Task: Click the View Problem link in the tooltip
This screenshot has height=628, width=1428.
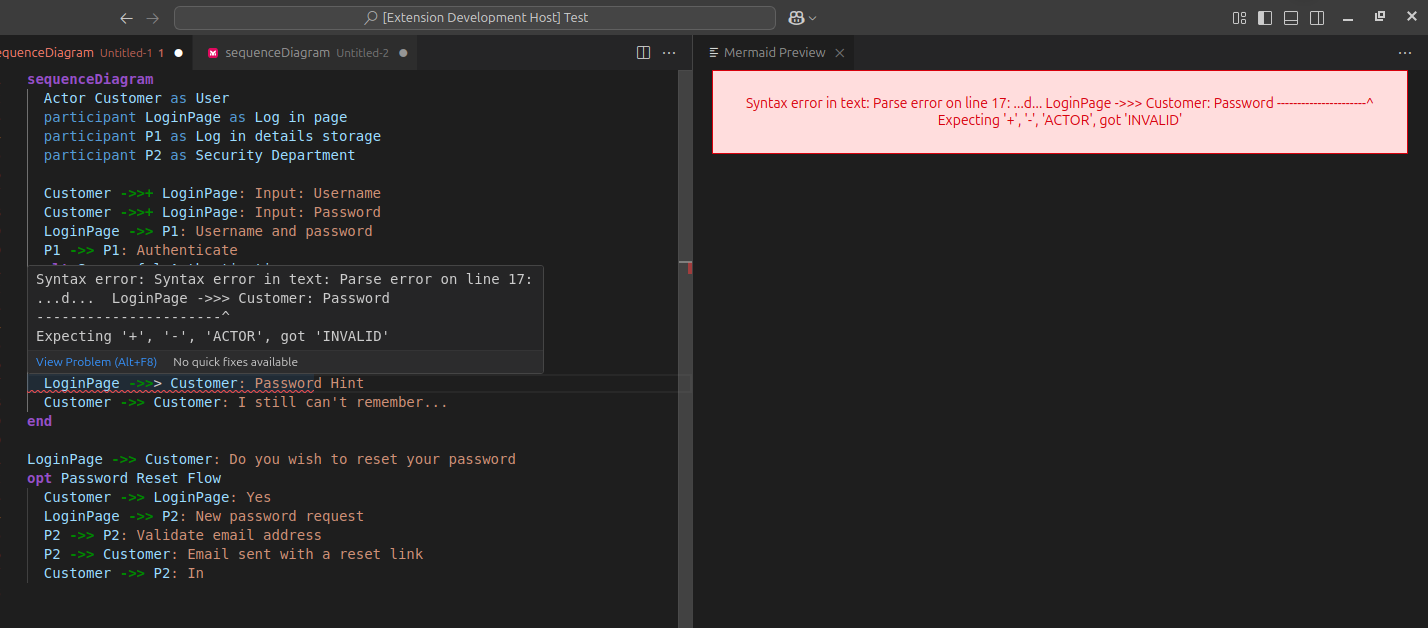Action: click(x=96, y=361)
